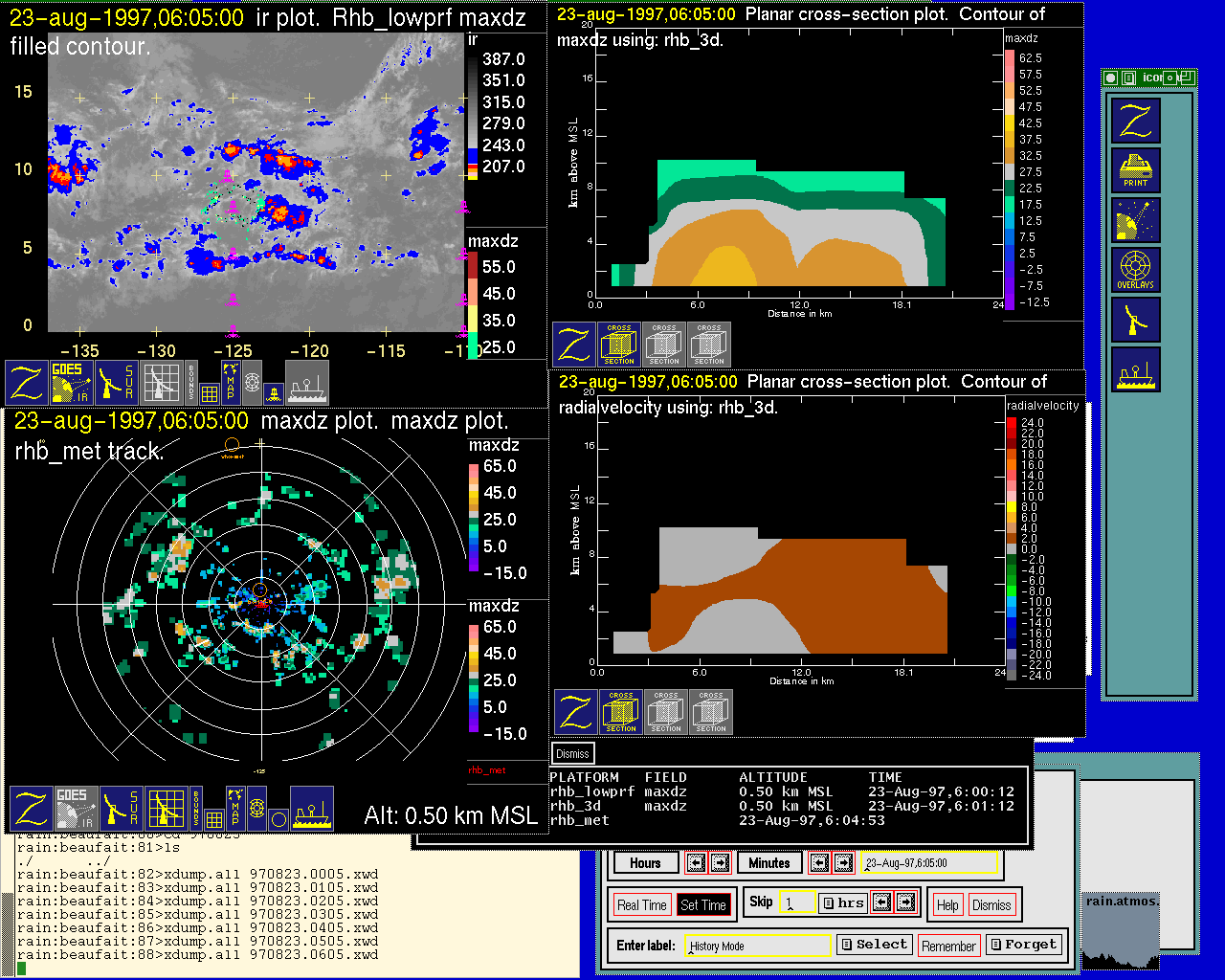This screenshot has width=1225, height=980.
Task: Step the Hours value back with left arrow
Action: pos(696,863)
